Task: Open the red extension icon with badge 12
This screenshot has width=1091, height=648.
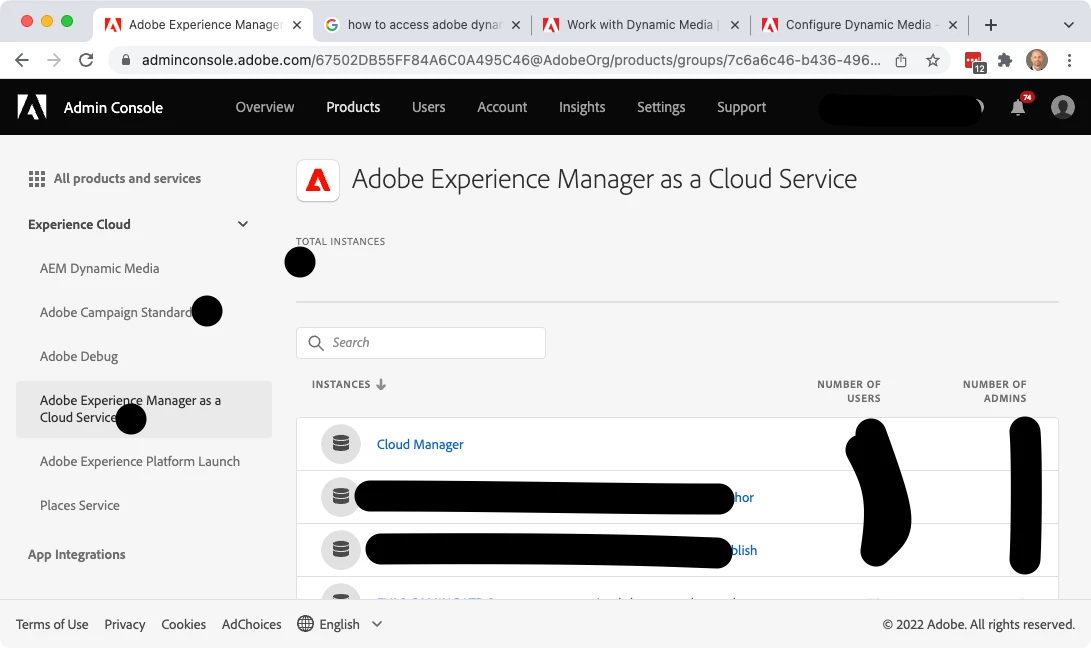Action: (x=975, y=62)
